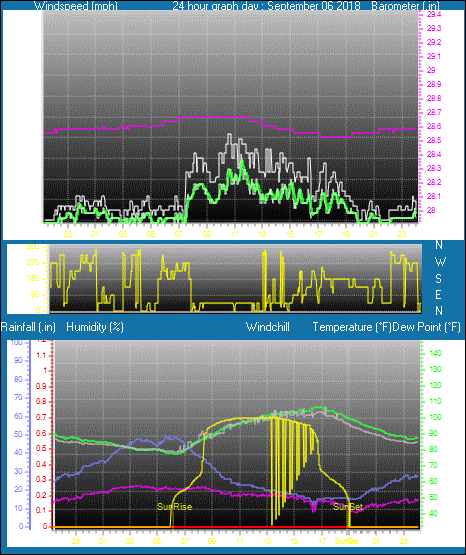The image size is (466, 555).
Task: Select the blue 50 humidity axis value
Action: tap(18, 434)
